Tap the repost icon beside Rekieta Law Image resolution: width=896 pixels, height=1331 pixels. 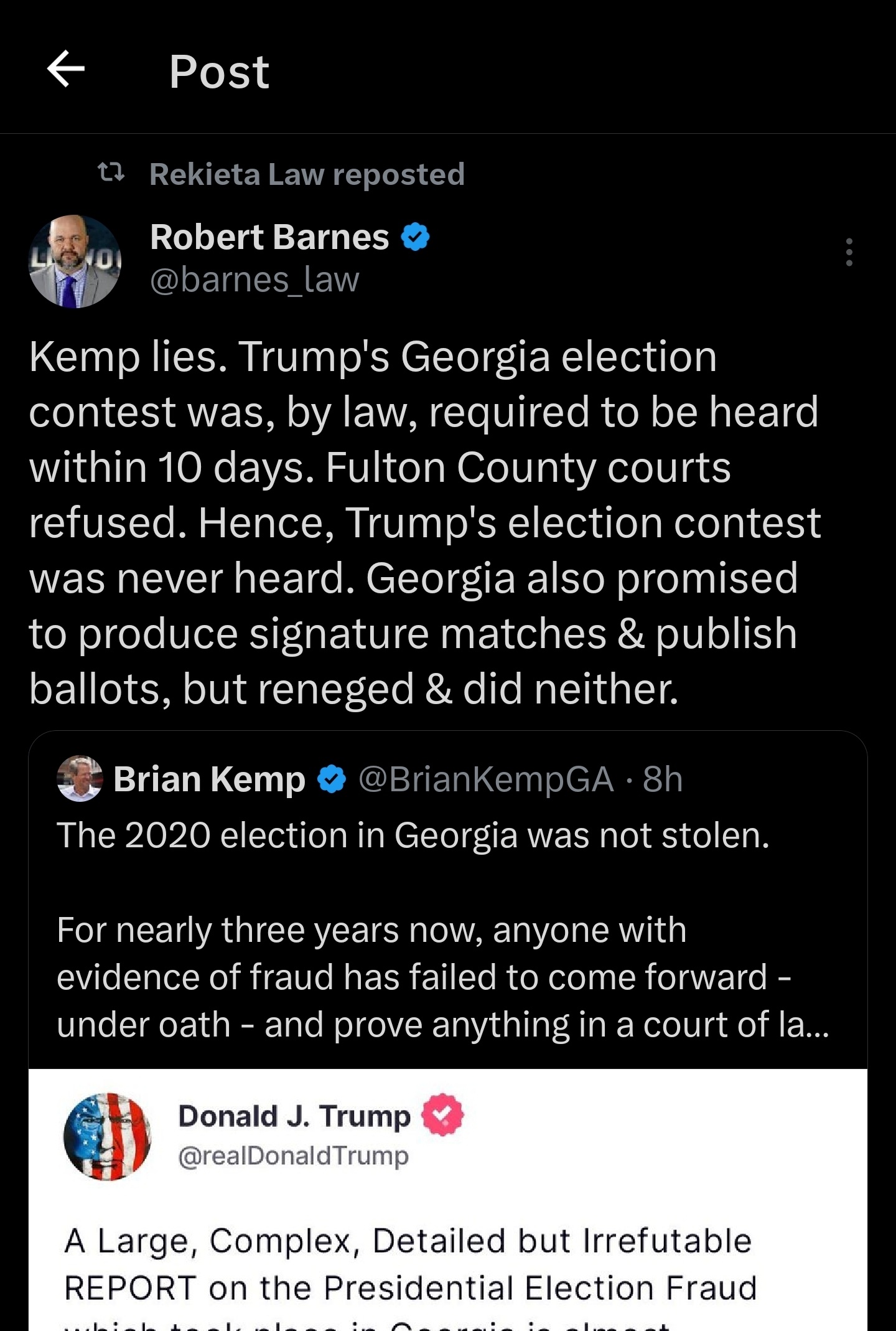point(112,173)
